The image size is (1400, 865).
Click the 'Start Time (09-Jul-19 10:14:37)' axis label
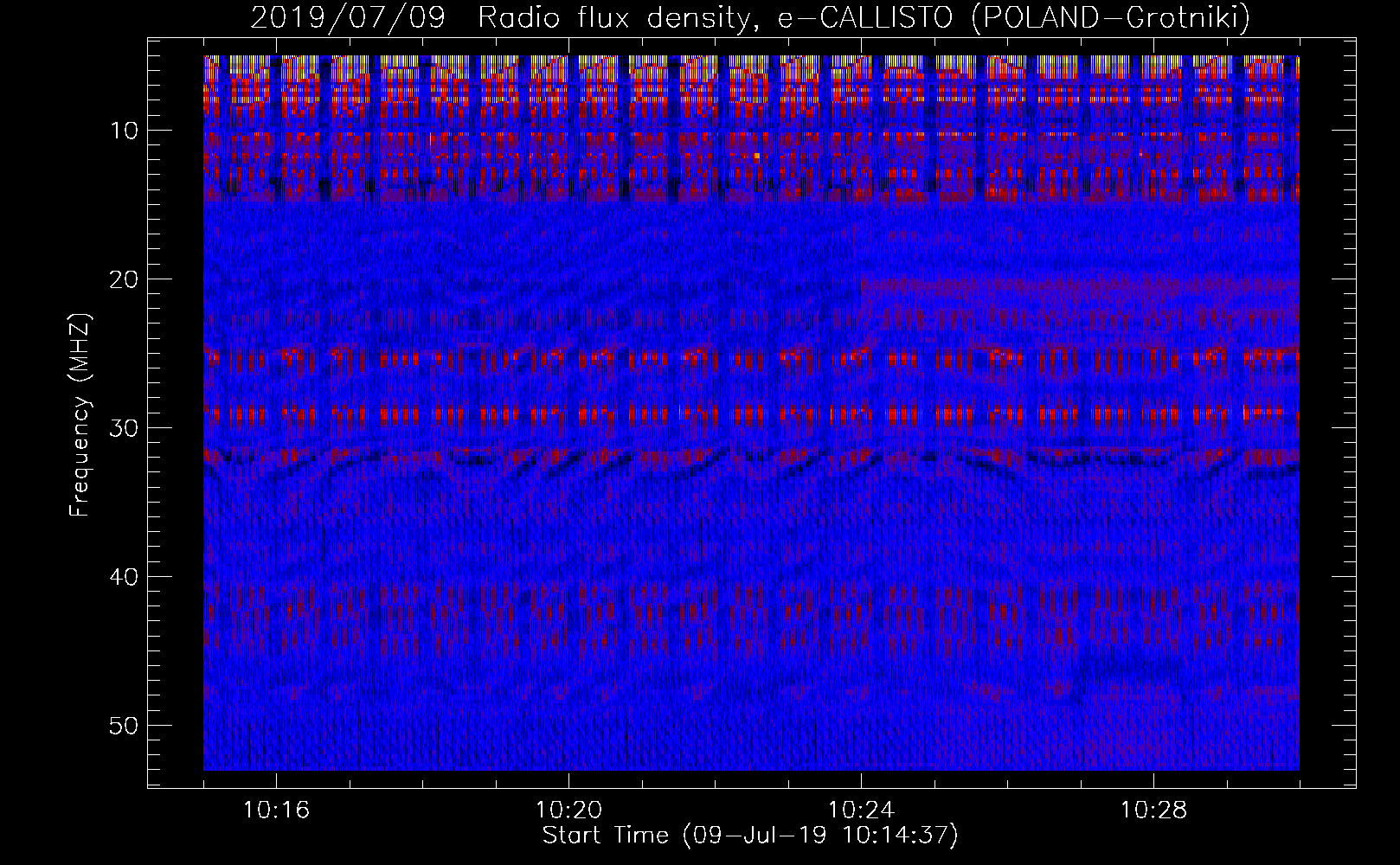pyautogui.click(x=750, y=836)
